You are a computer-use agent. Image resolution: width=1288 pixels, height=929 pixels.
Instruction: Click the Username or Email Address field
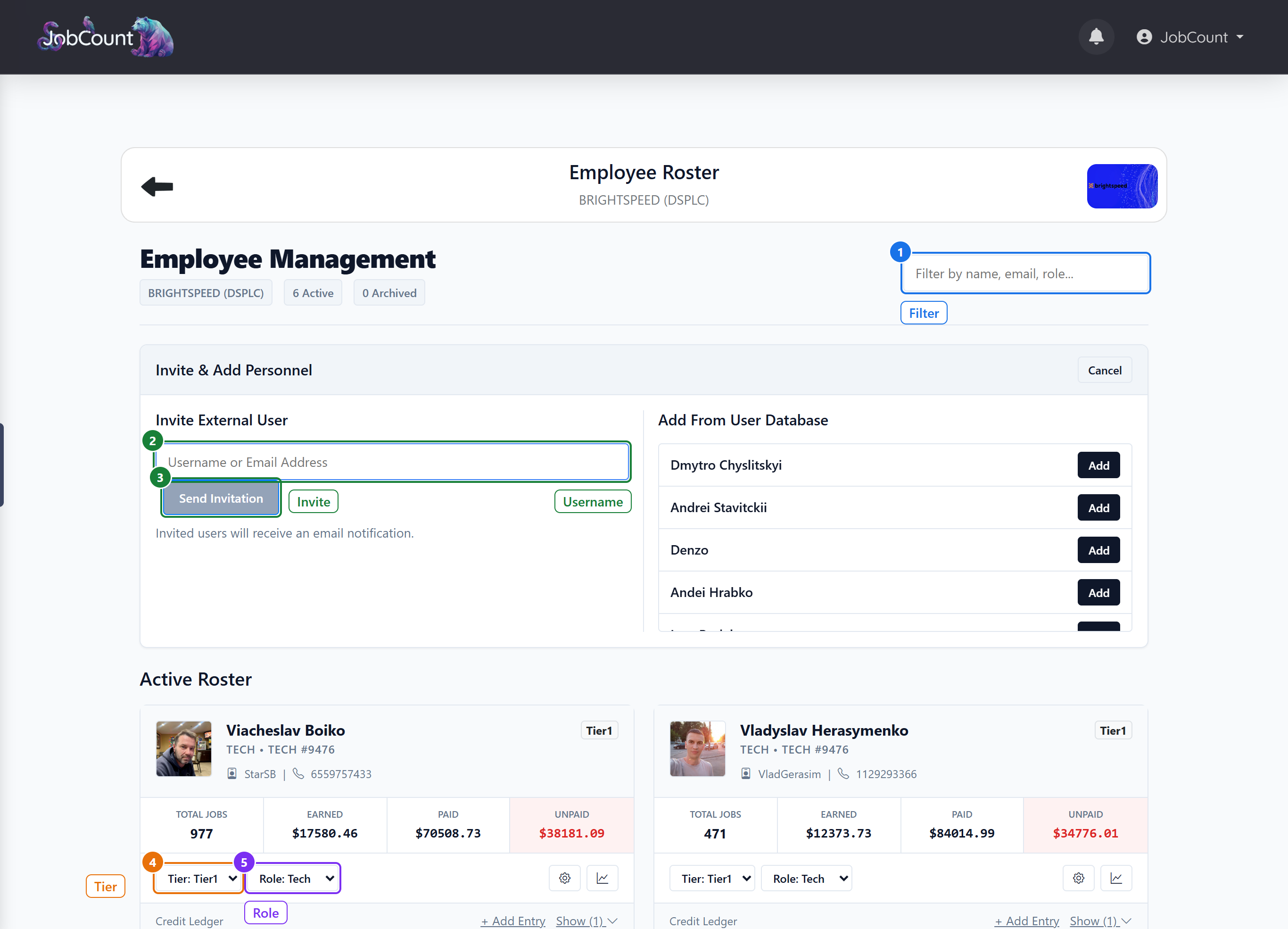click(x=392, y=462)
